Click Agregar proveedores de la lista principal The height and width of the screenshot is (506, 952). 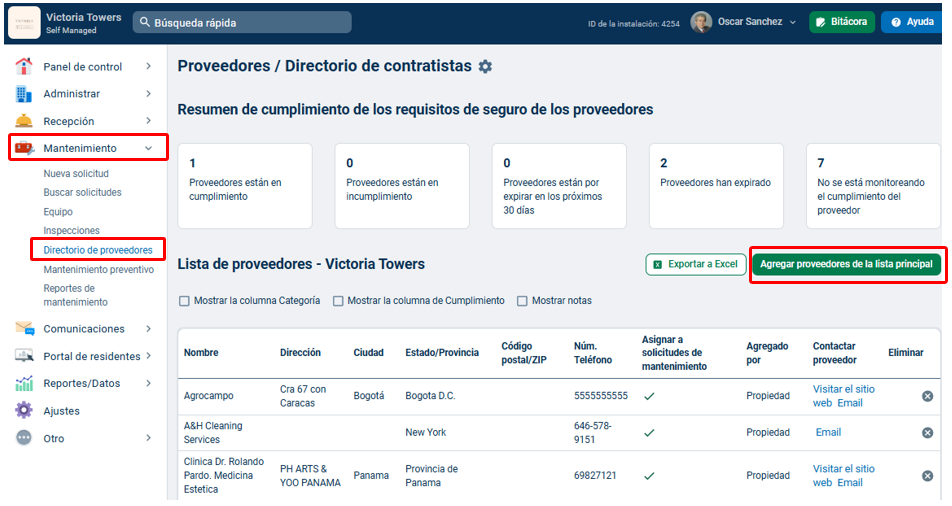point(846,264)
